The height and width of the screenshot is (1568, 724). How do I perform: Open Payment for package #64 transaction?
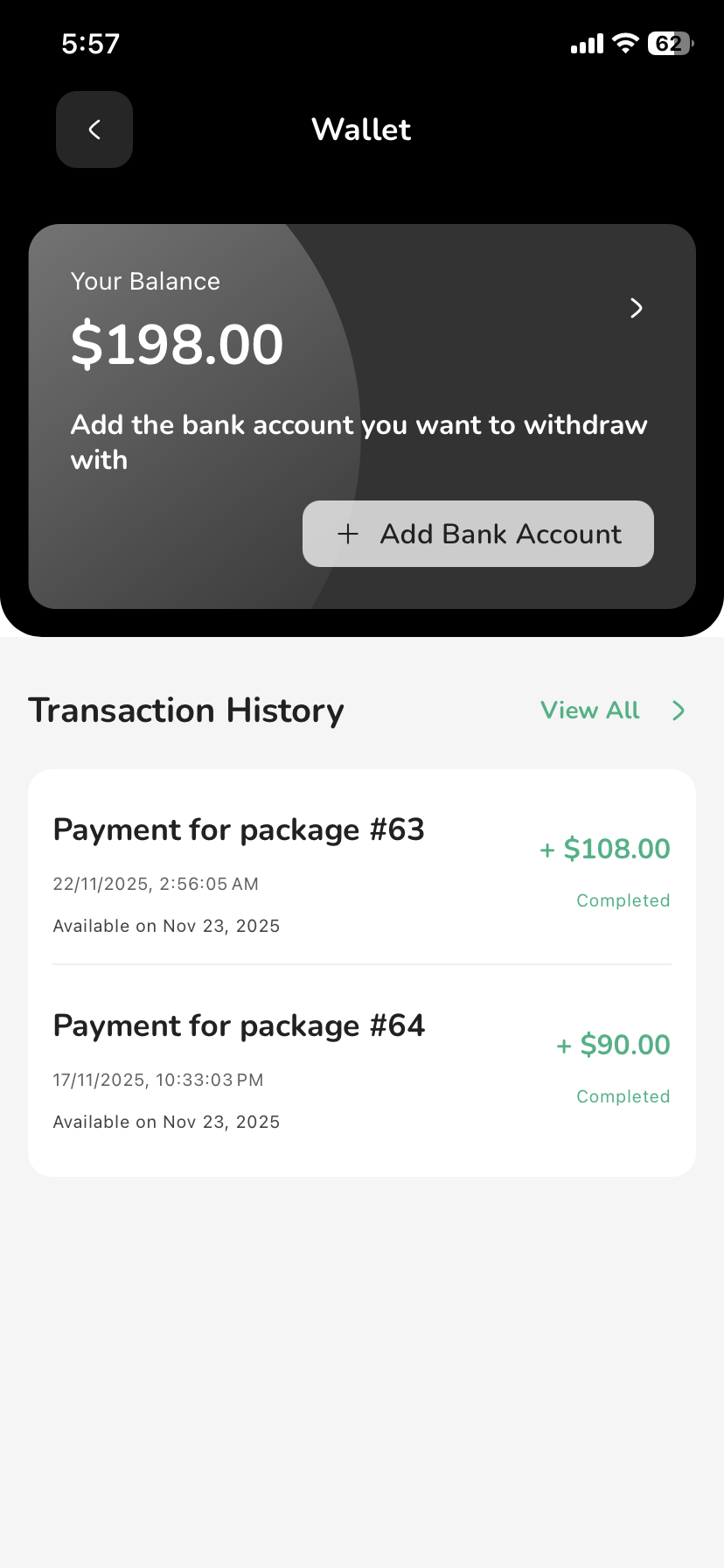click(x=362, y=1071)
